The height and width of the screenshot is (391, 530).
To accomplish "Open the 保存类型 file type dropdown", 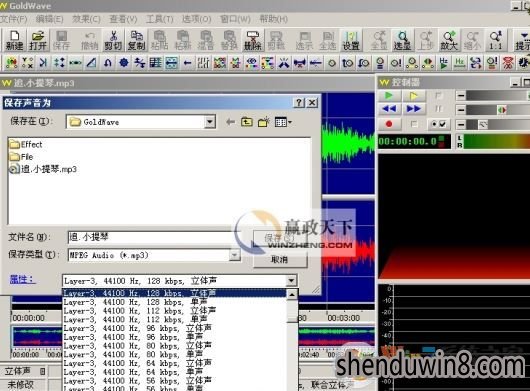I will click(234, 255).
